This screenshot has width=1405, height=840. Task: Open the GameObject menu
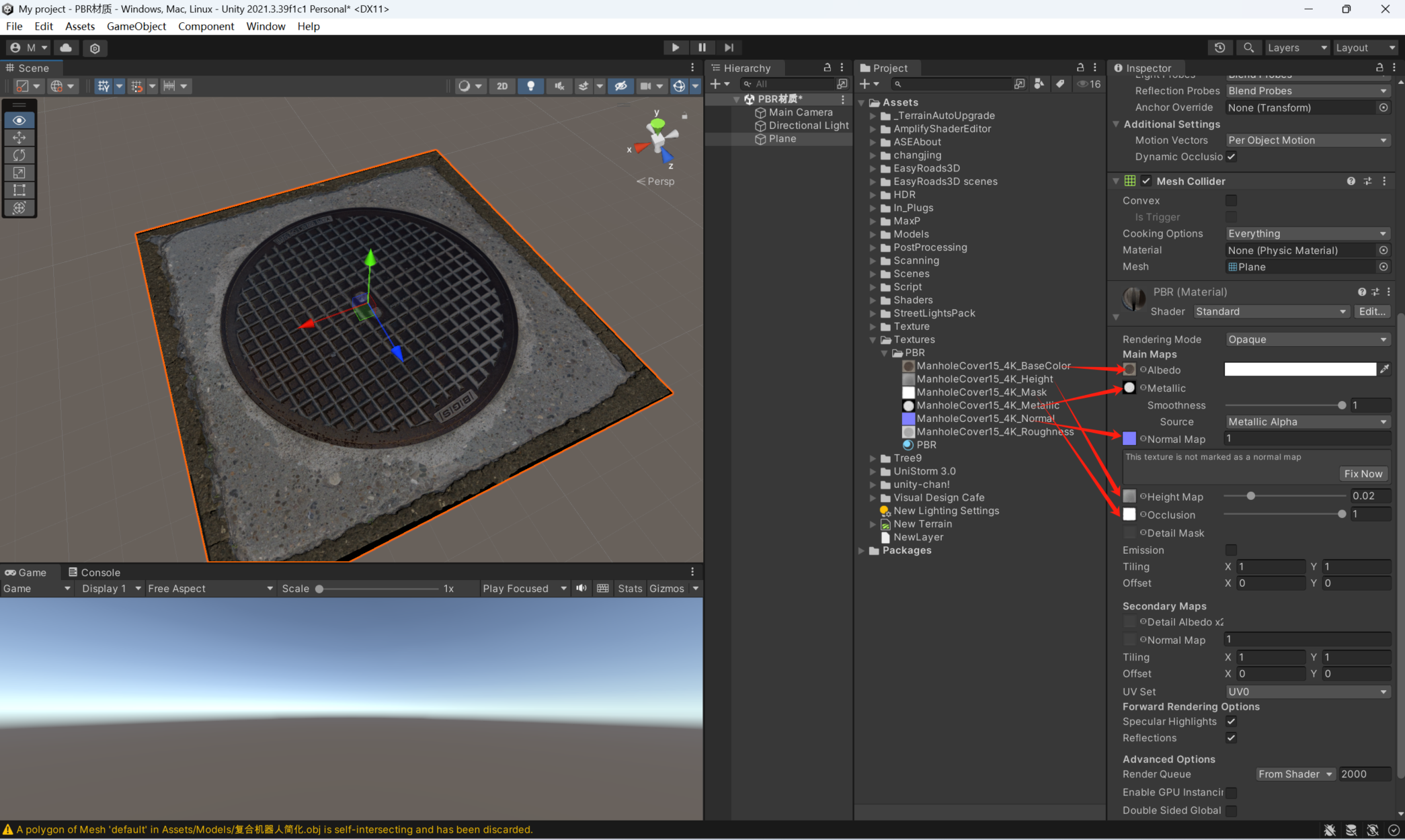coord(136,26)
